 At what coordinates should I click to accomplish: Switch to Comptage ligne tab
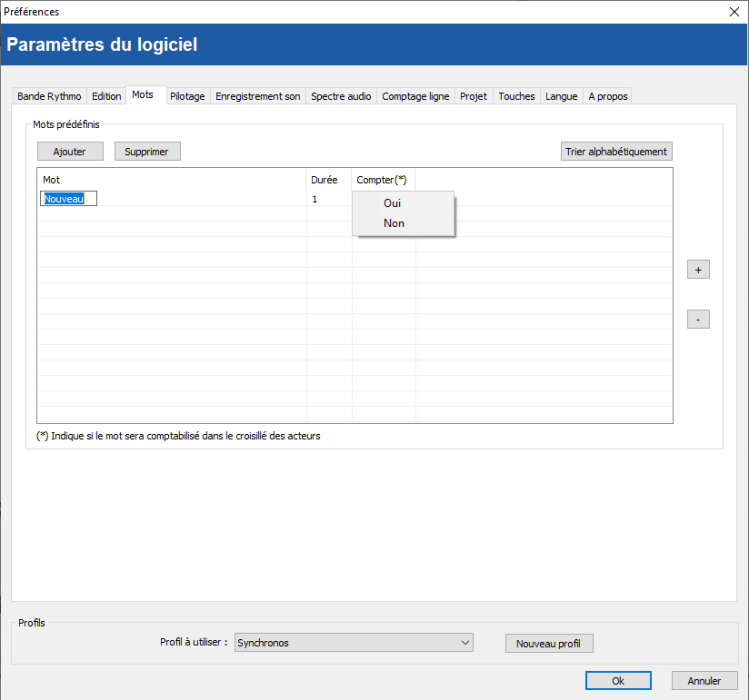point(416,96)
